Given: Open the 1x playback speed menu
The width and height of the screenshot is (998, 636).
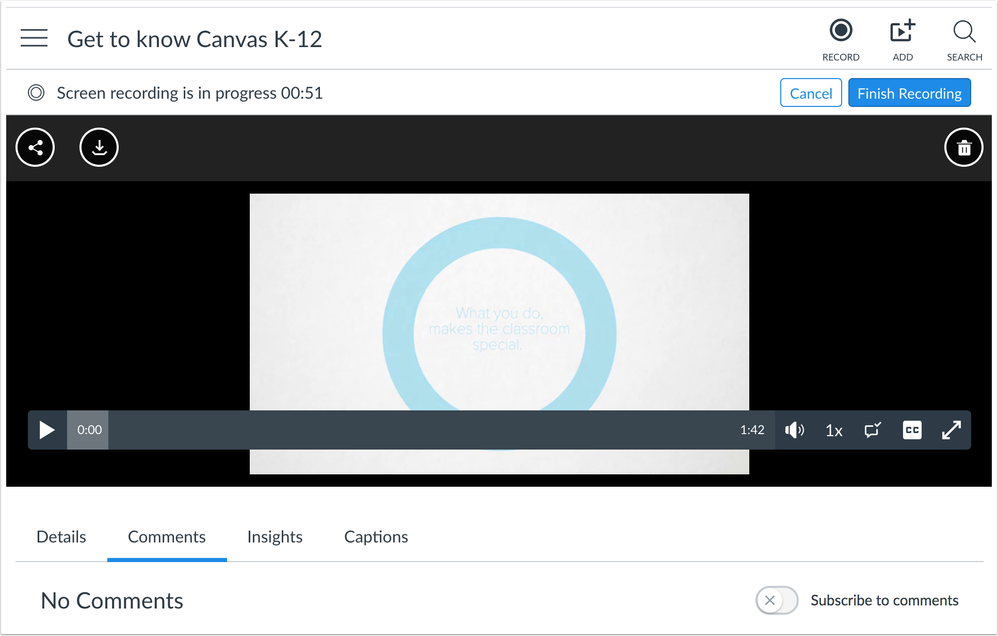Looking at the screenshot, I should [x=833, y=430].
